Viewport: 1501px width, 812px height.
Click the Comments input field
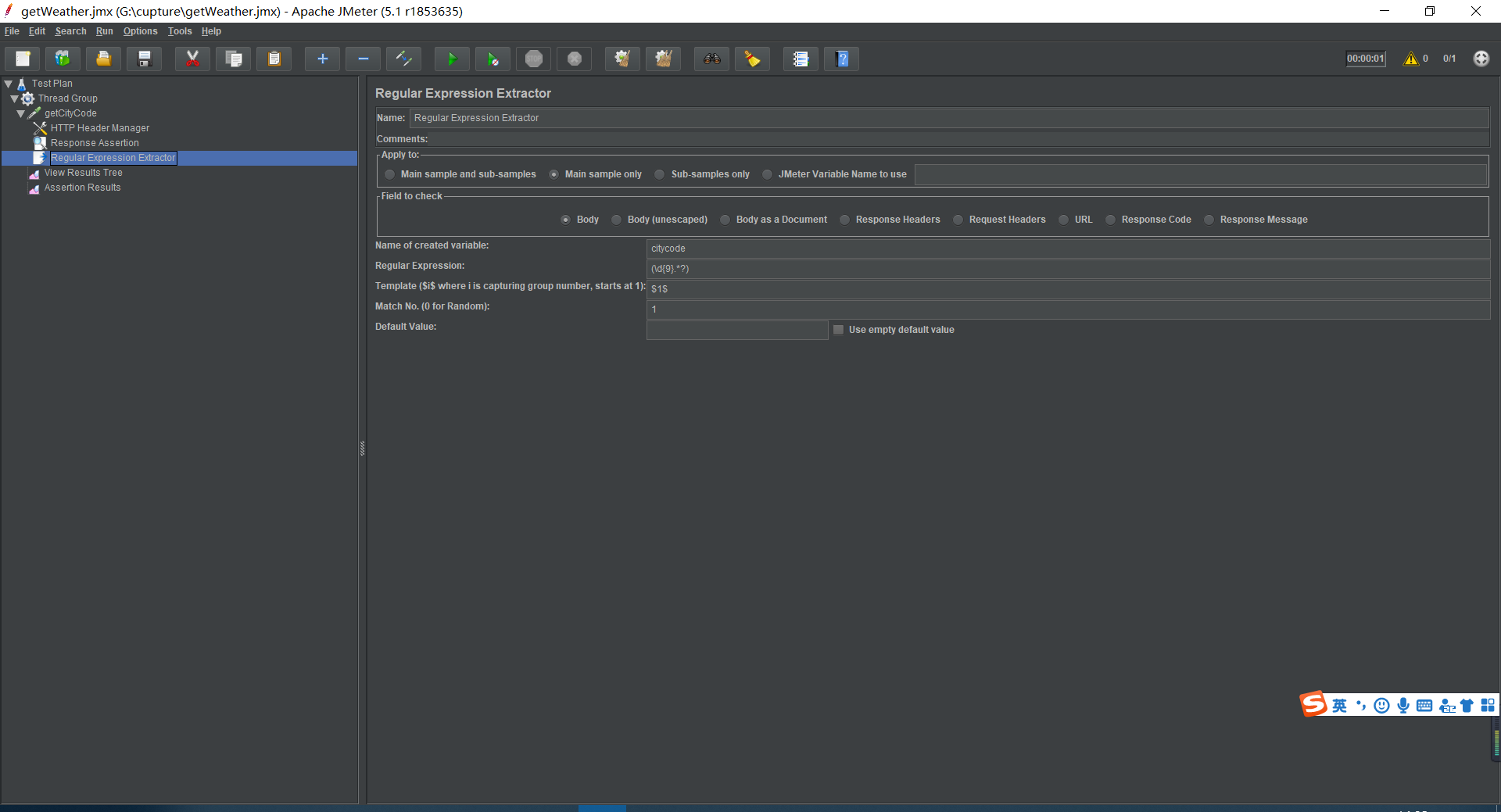960,139
